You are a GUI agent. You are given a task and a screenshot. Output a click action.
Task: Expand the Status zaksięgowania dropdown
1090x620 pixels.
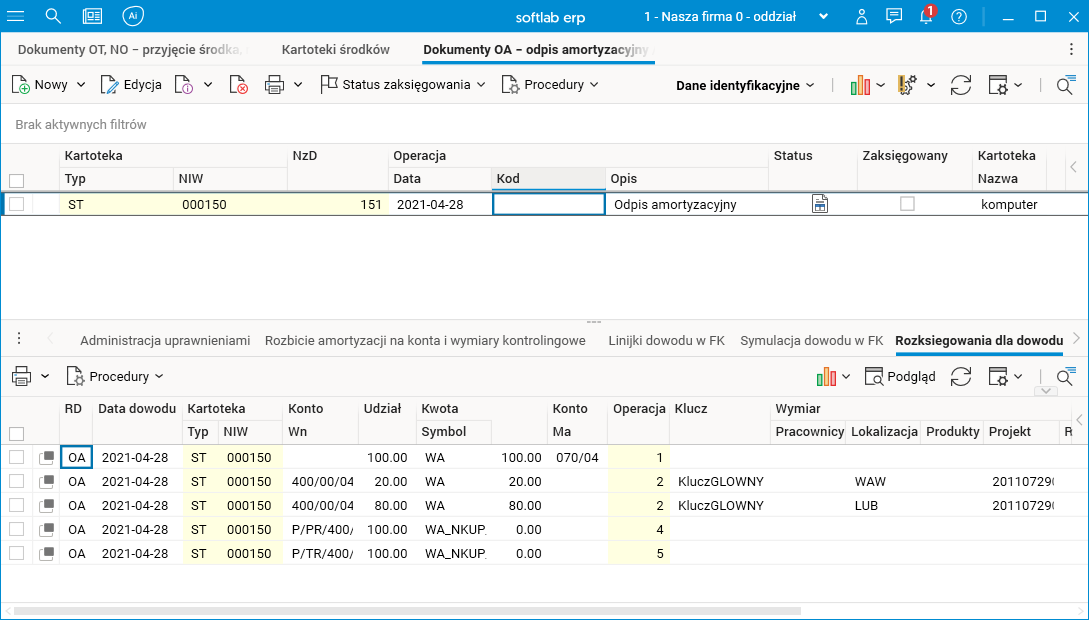coord(404,85)
